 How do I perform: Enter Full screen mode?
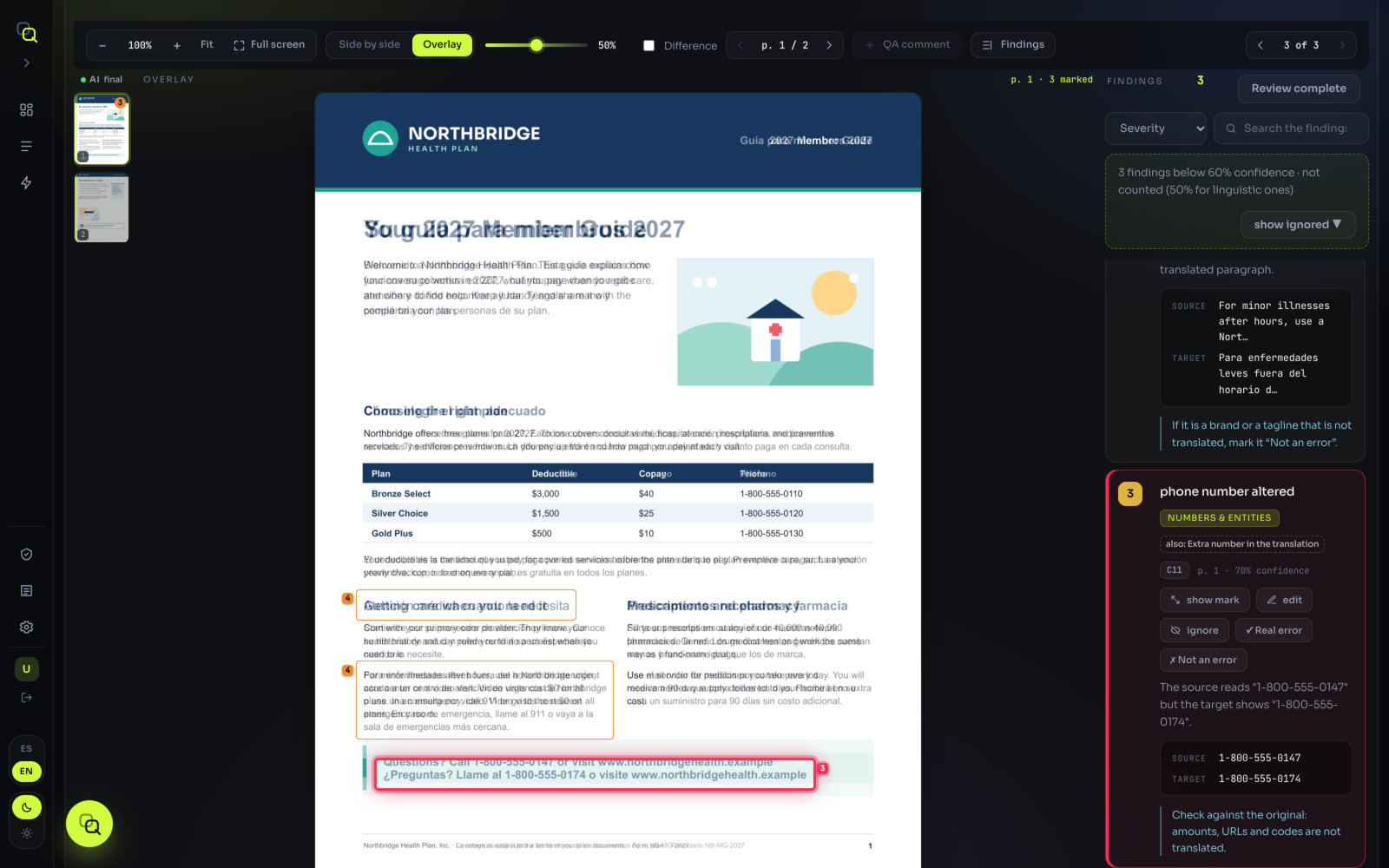[269, 44]
